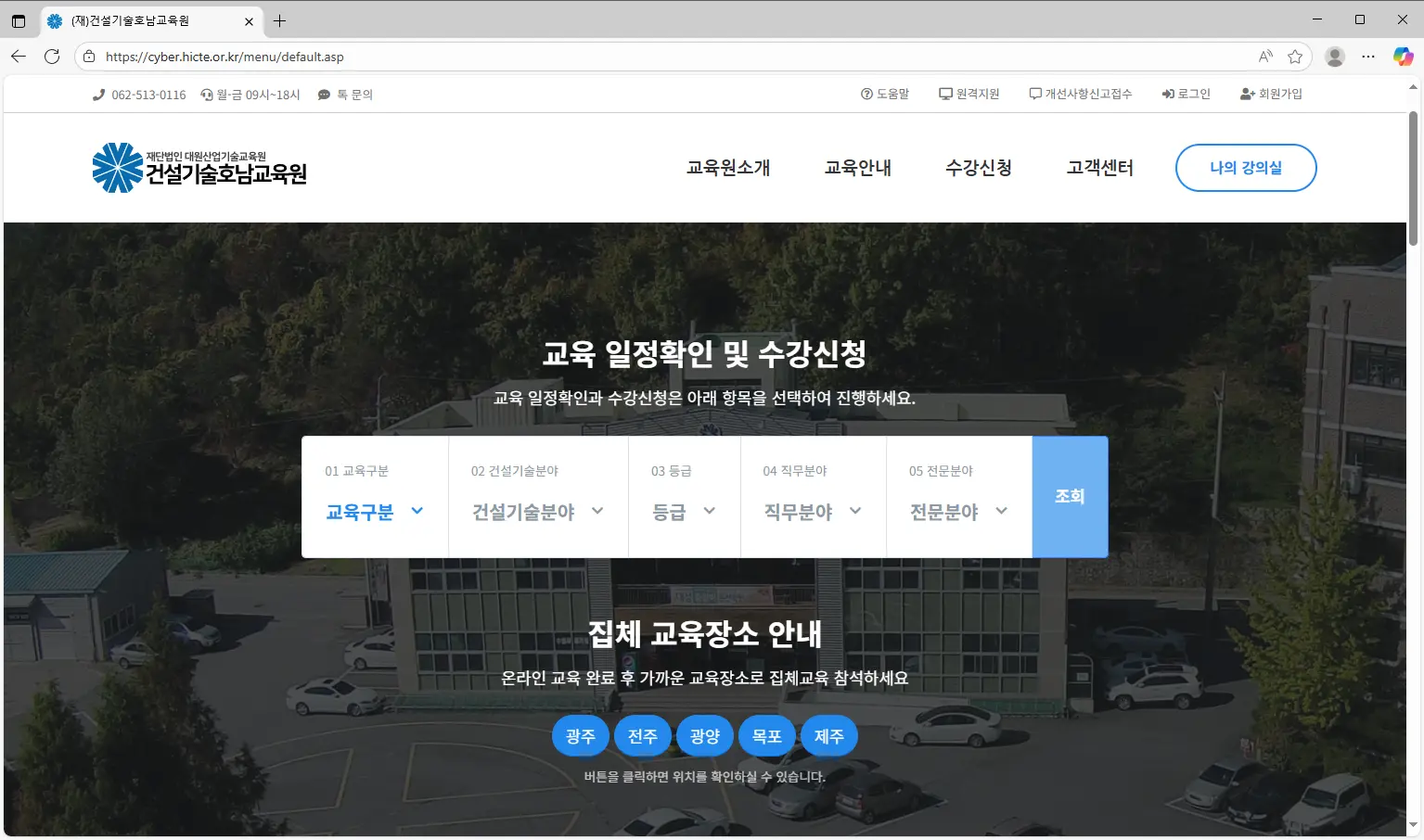Viewport: 1424px width, 840px height.
Task: Click the 건설기술호남교육원 logo
Action: [198, 168]
